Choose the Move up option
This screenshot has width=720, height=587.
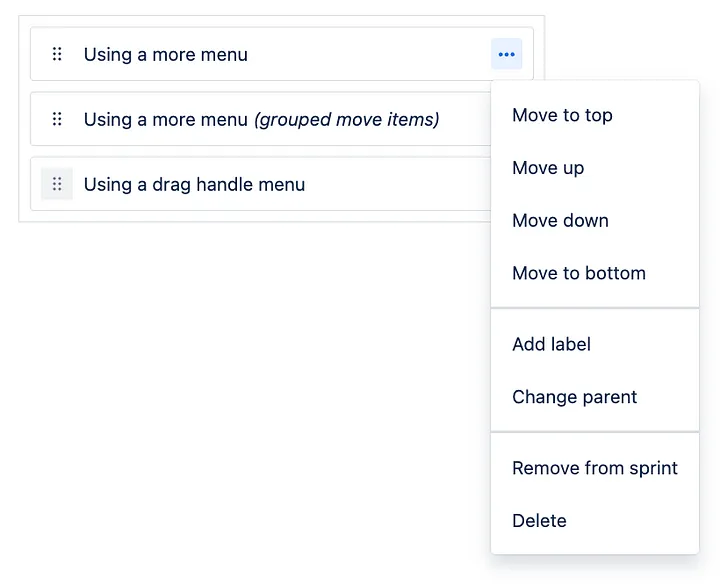pos(548,168)
